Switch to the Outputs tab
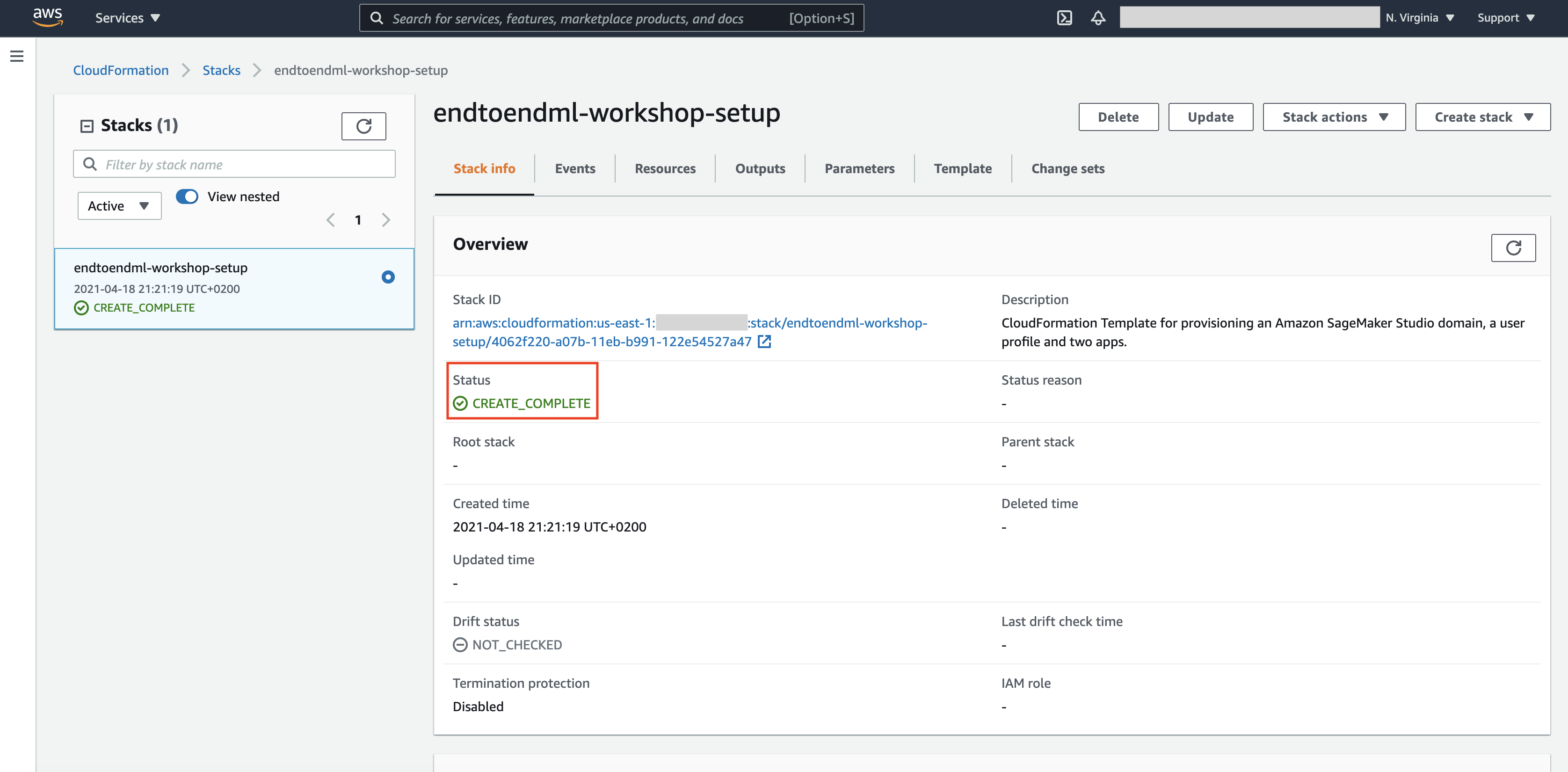This screenshot has height=772, width=1568. [760, 168]
